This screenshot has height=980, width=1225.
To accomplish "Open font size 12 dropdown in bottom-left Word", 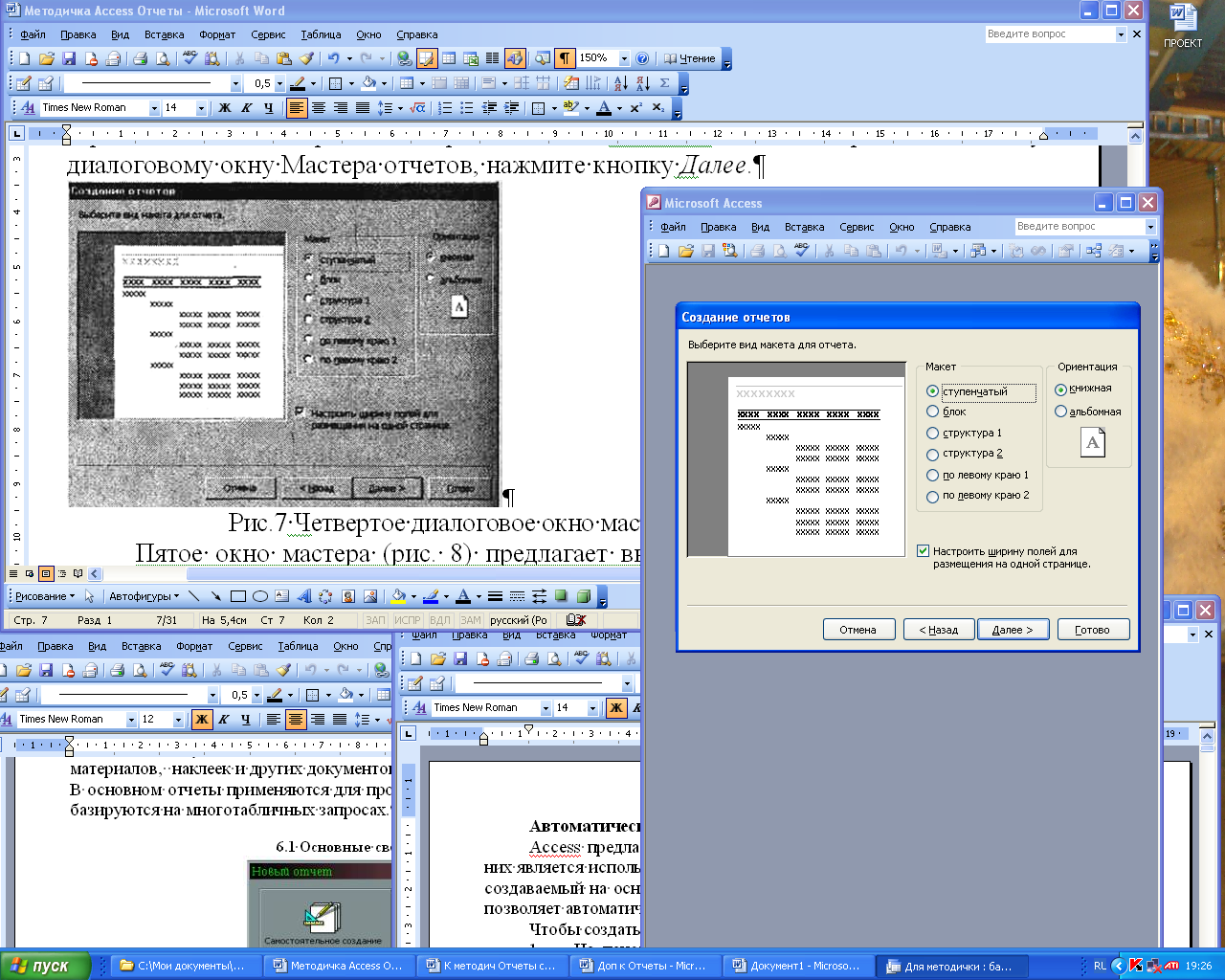I will pos(178,719).
